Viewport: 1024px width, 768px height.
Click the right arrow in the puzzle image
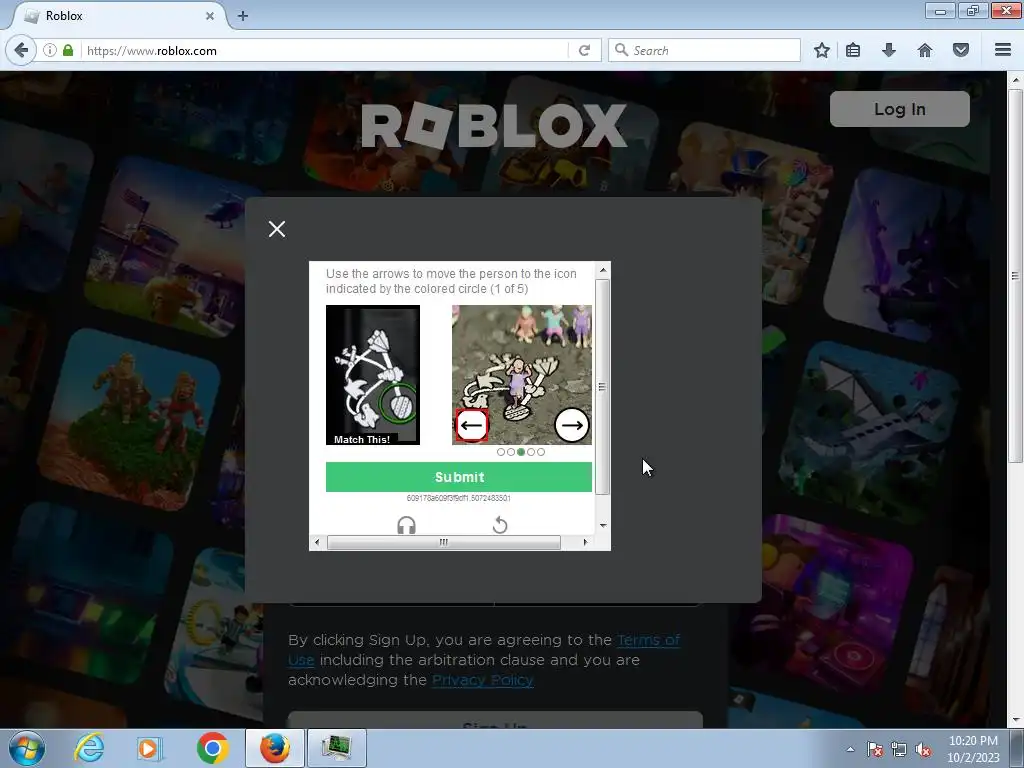click(x=572, y=426)
